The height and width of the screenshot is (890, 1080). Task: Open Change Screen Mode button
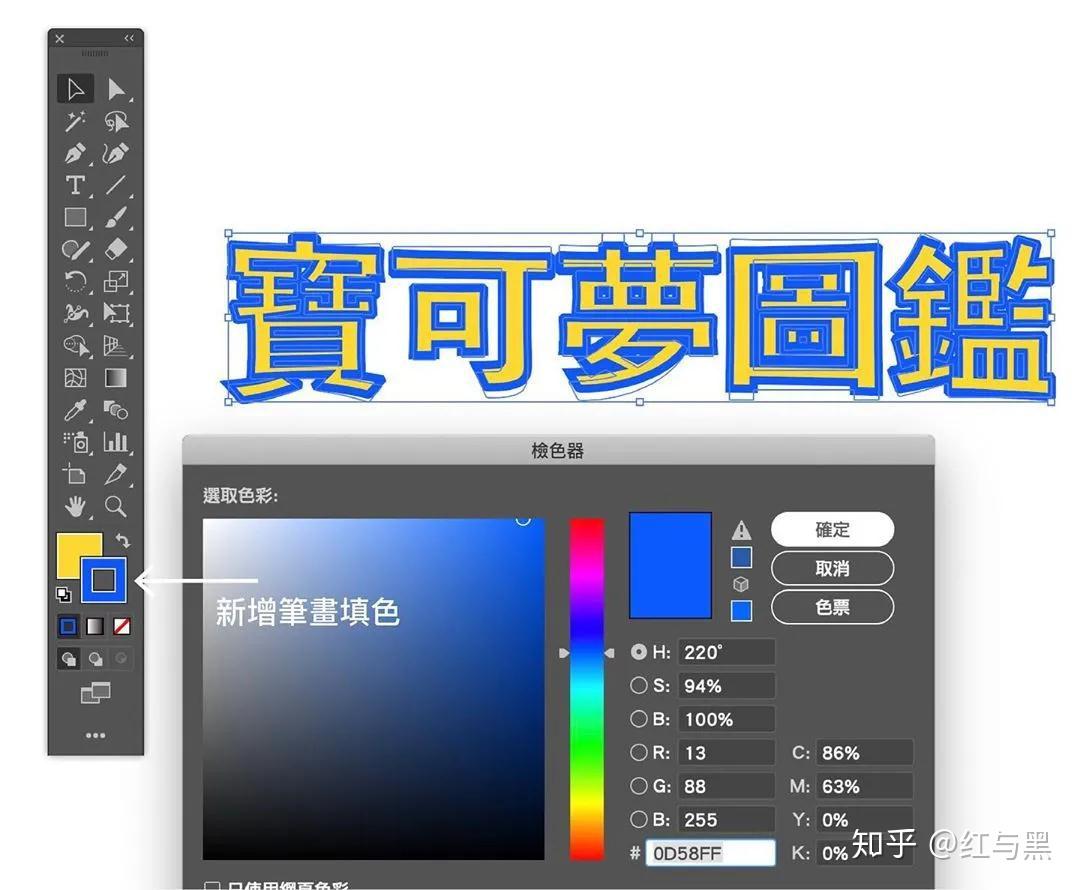(95, 693)
